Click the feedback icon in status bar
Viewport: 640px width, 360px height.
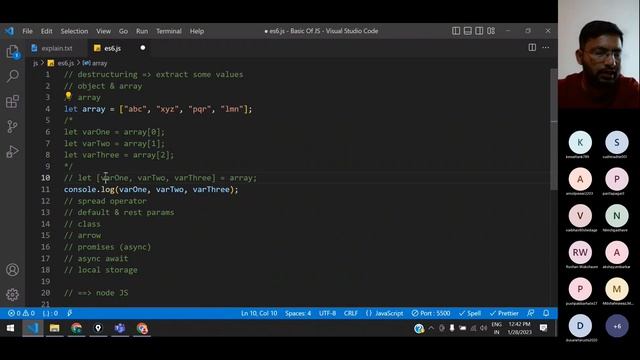tap(530, 313)
